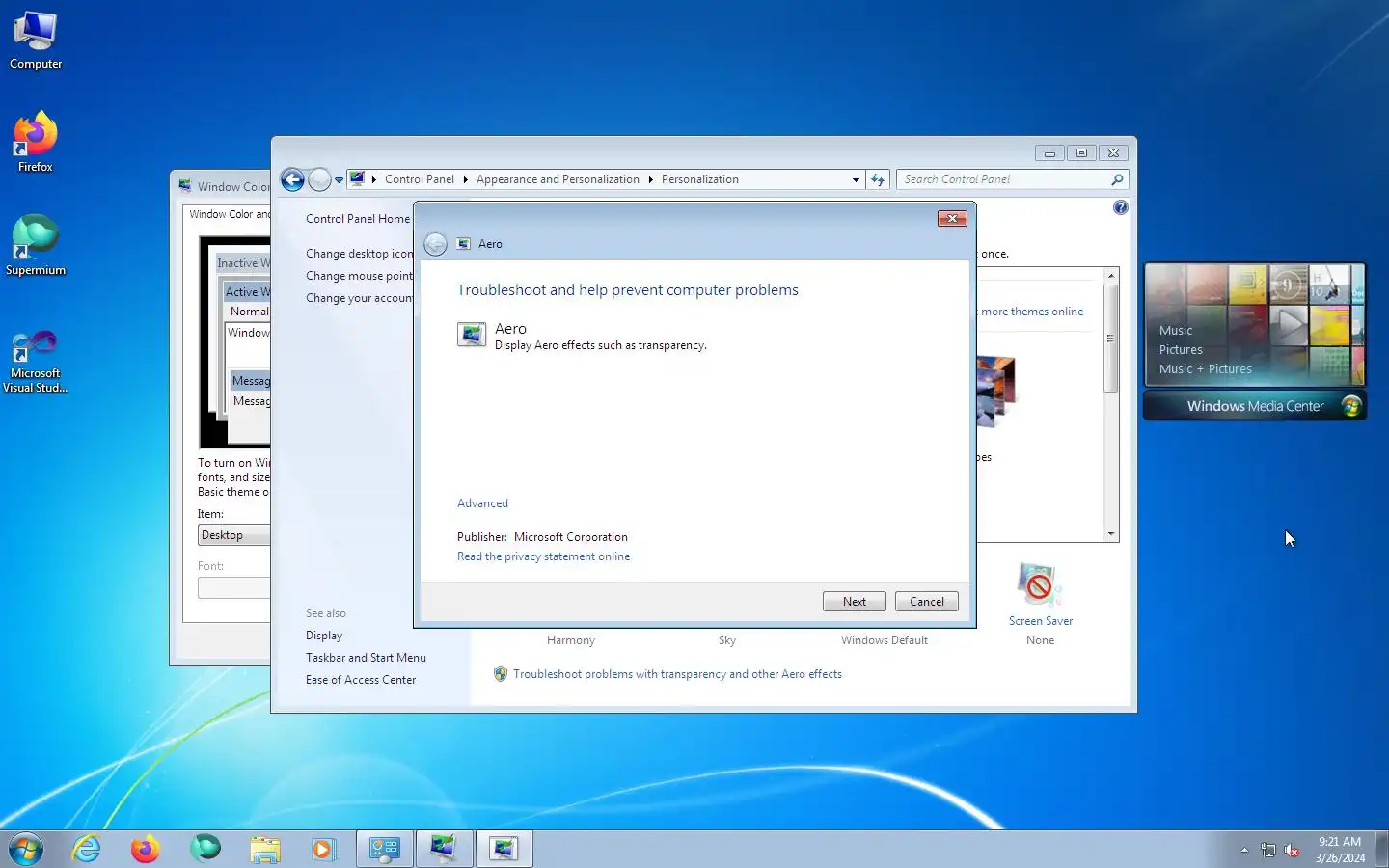Image resolution: width=1389 pixels, height=868 pixels.
Task: Open Pictures in Media Center gadget
Action: 1181,350
